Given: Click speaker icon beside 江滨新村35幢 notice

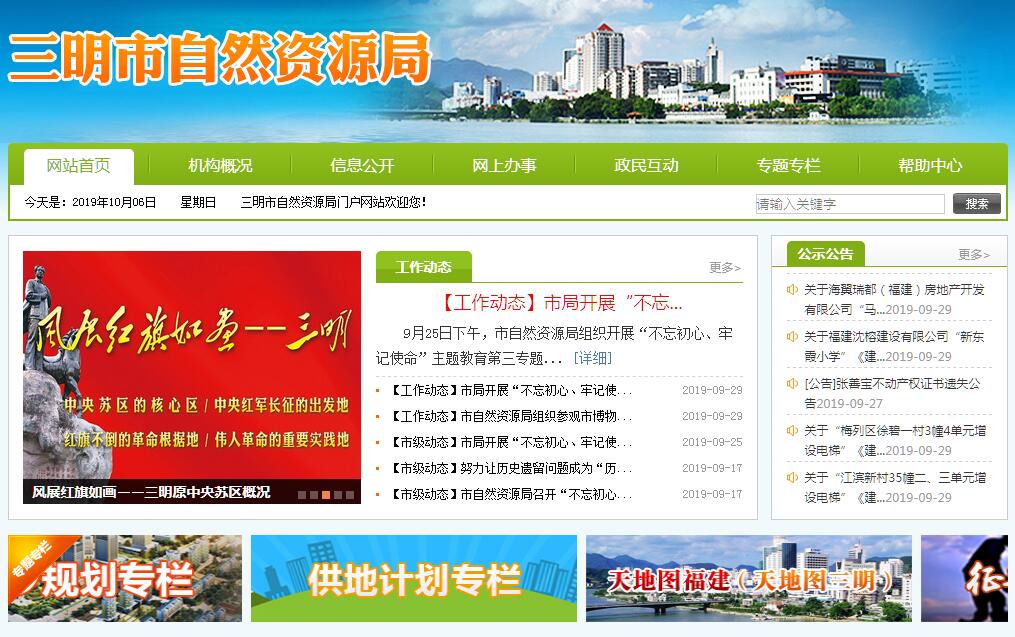Looking at the screenshot, I should [792, 477].
